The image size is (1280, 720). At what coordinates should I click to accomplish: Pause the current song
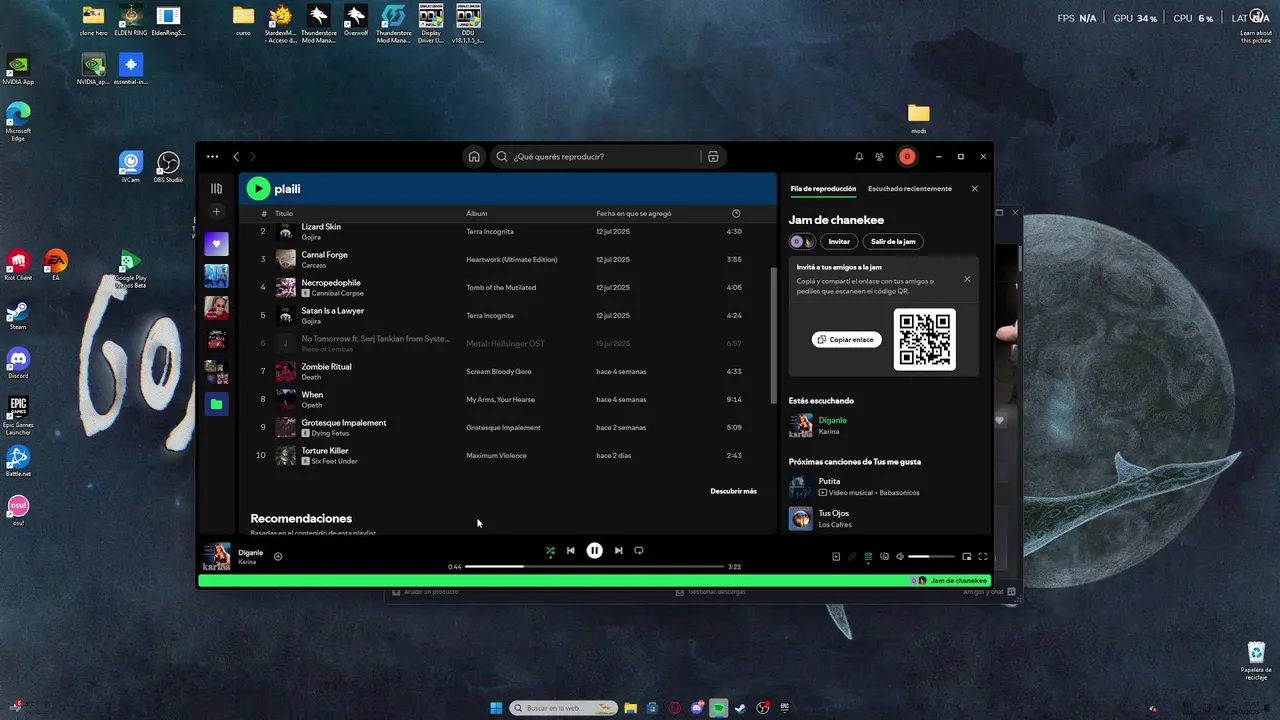(x=595, y=551)
